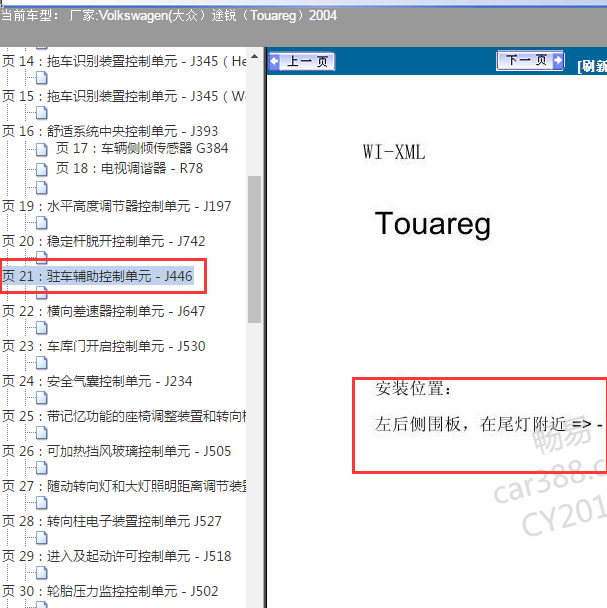Open page 23 车库门开启控制单元 J530
607x608 pixels.
point(104,346)
